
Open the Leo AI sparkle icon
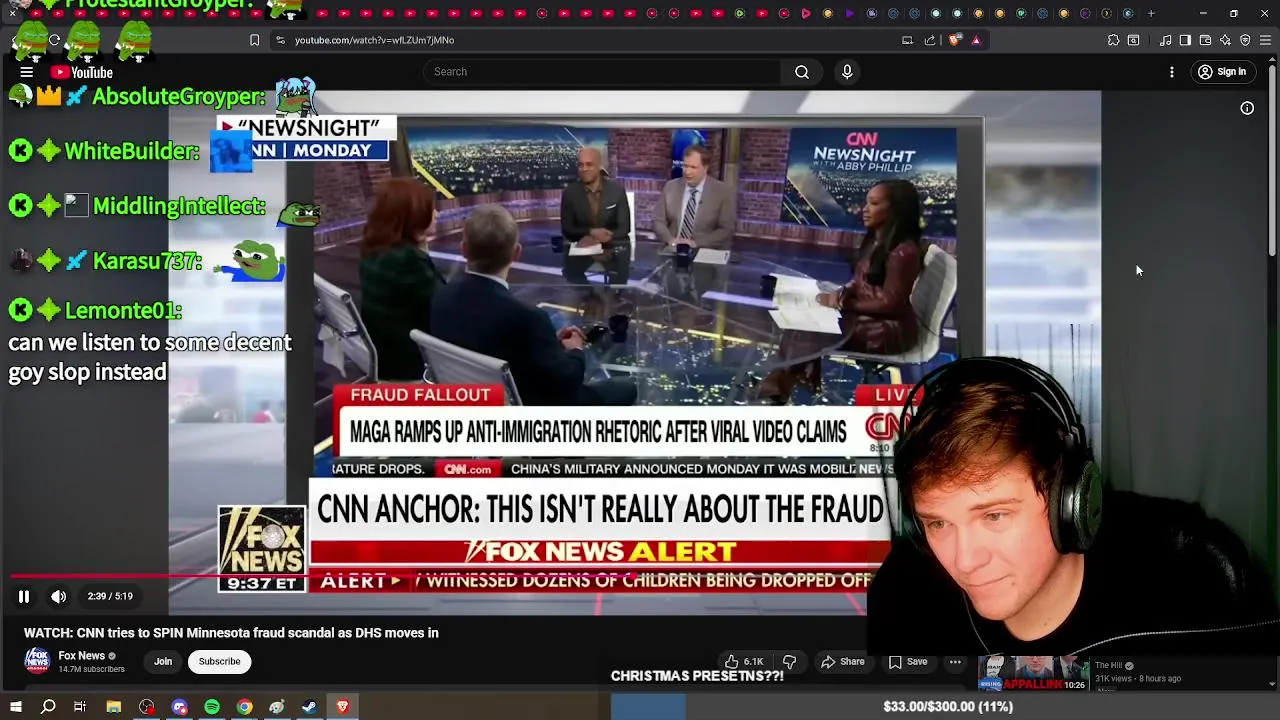coord(1225,40)
